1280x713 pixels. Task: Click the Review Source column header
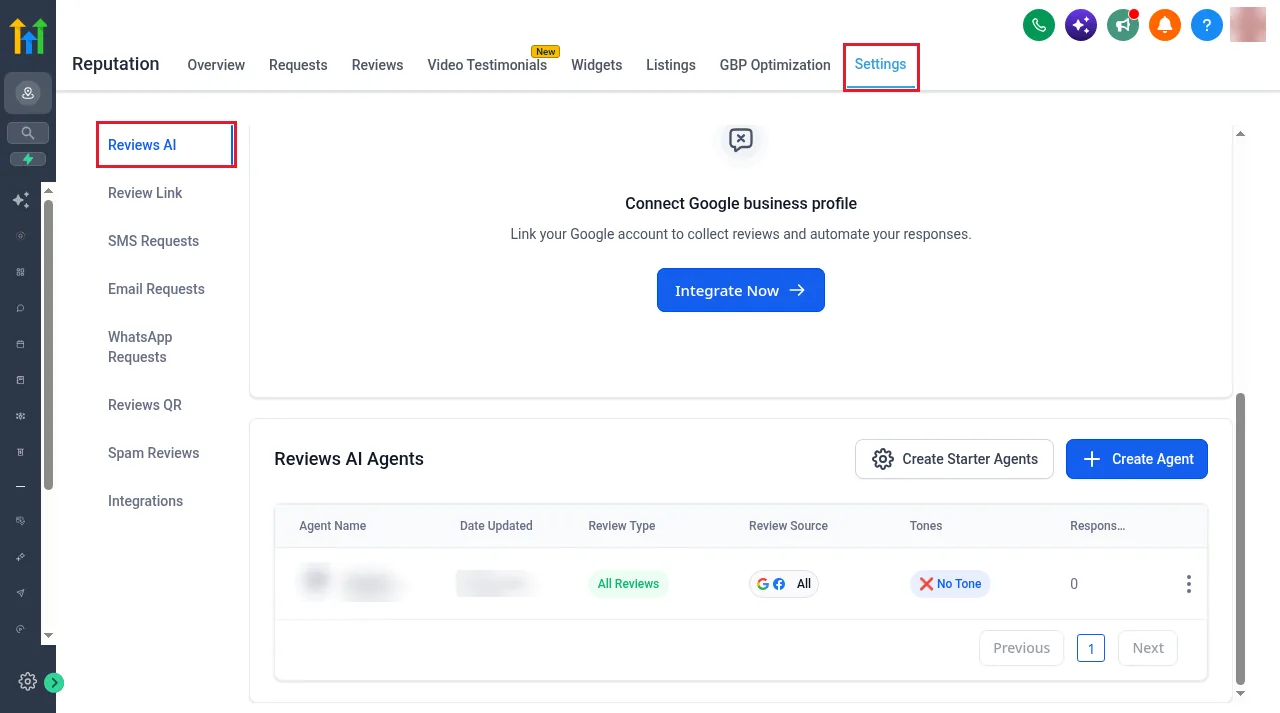click(788, 526)
